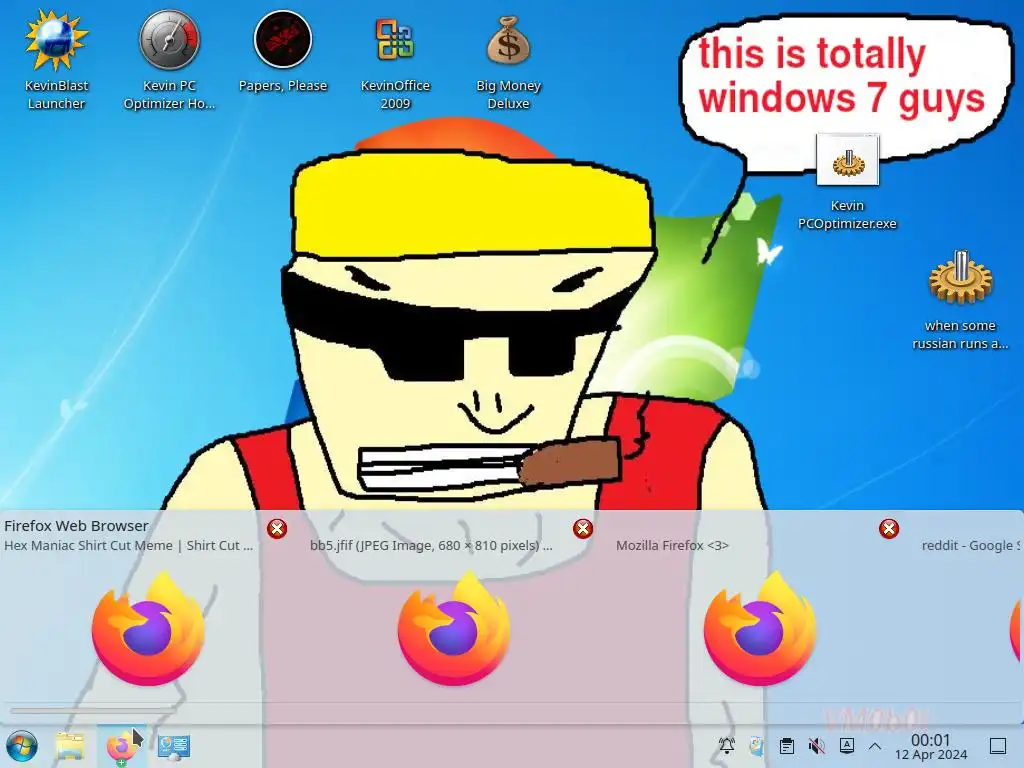Close the Hex Maniac Shirt Cut Meme preview
The image size is (1024, 768).
pyautogui.click(x=277, y=528)
